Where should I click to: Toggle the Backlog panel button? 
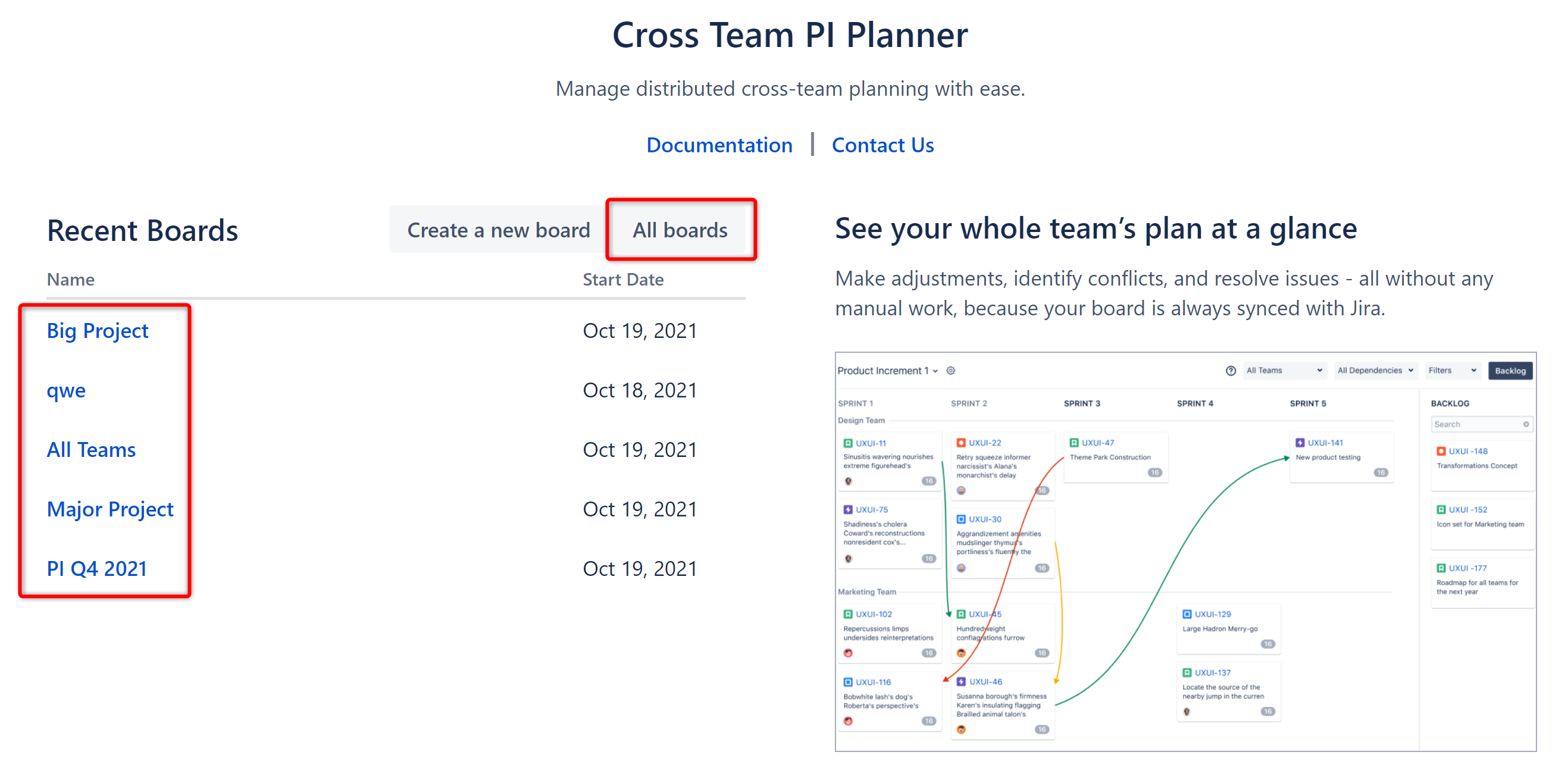[1510, 371]
